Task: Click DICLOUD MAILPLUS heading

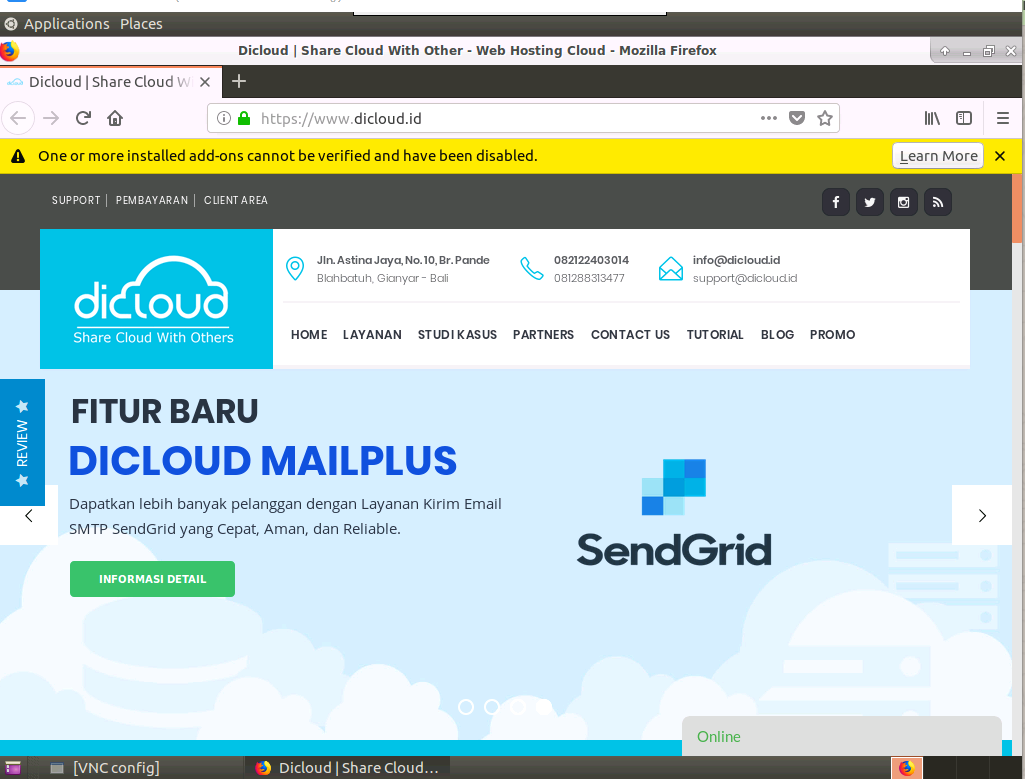Action: pos(263,461)
